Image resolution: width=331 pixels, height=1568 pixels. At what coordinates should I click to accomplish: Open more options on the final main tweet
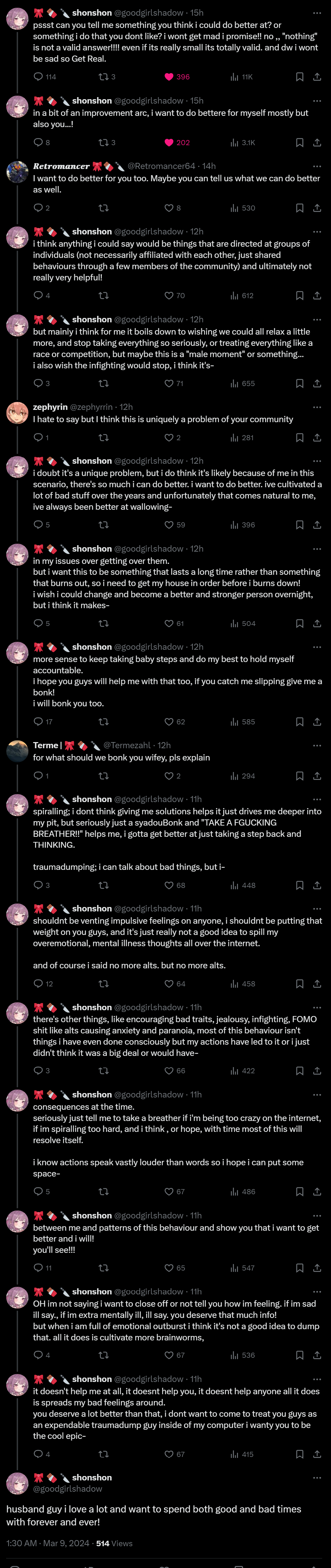click(x=317, y=1477)
